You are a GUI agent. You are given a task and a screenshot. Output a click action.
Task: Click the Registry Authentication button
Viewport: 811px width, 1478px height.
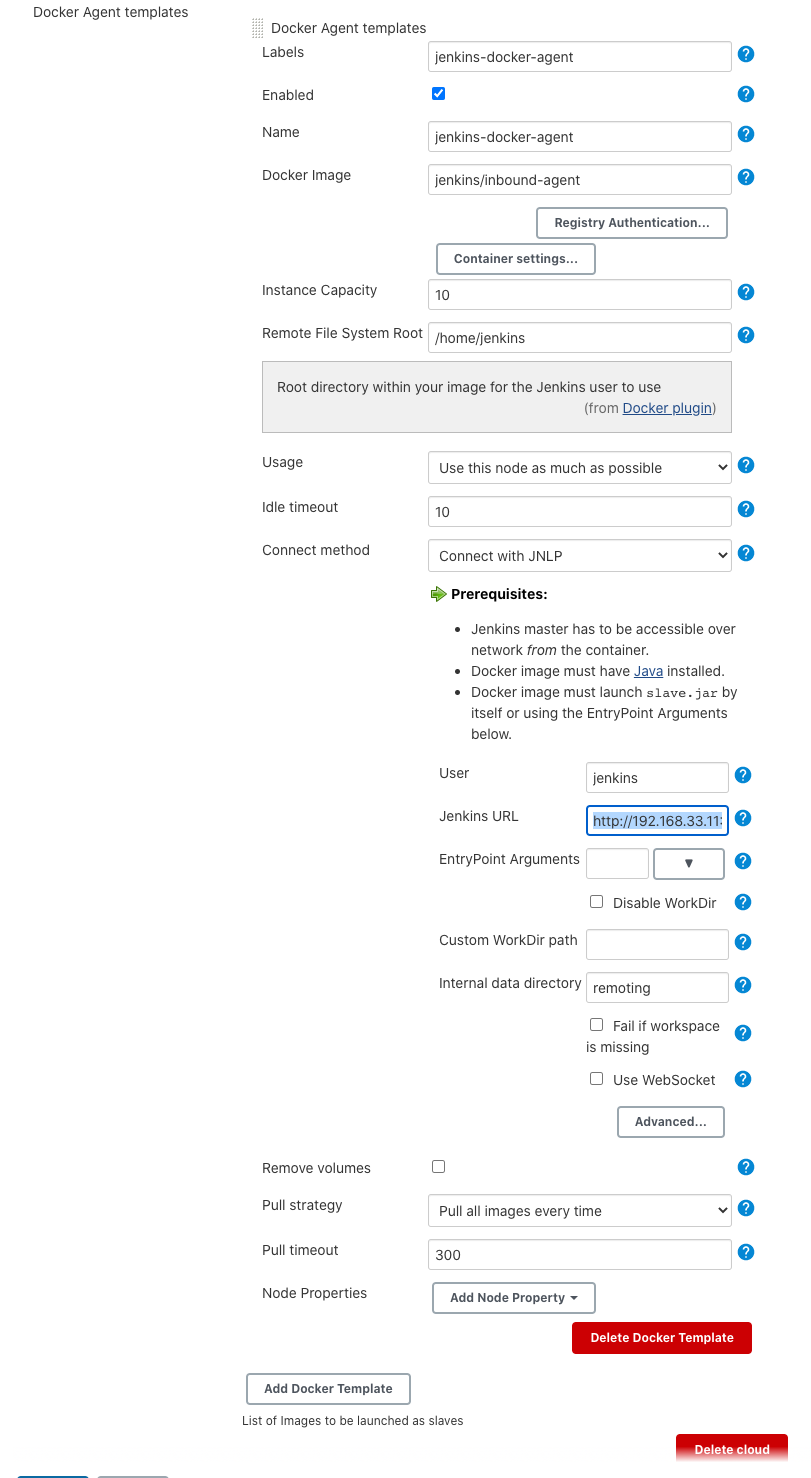(631, 222)
